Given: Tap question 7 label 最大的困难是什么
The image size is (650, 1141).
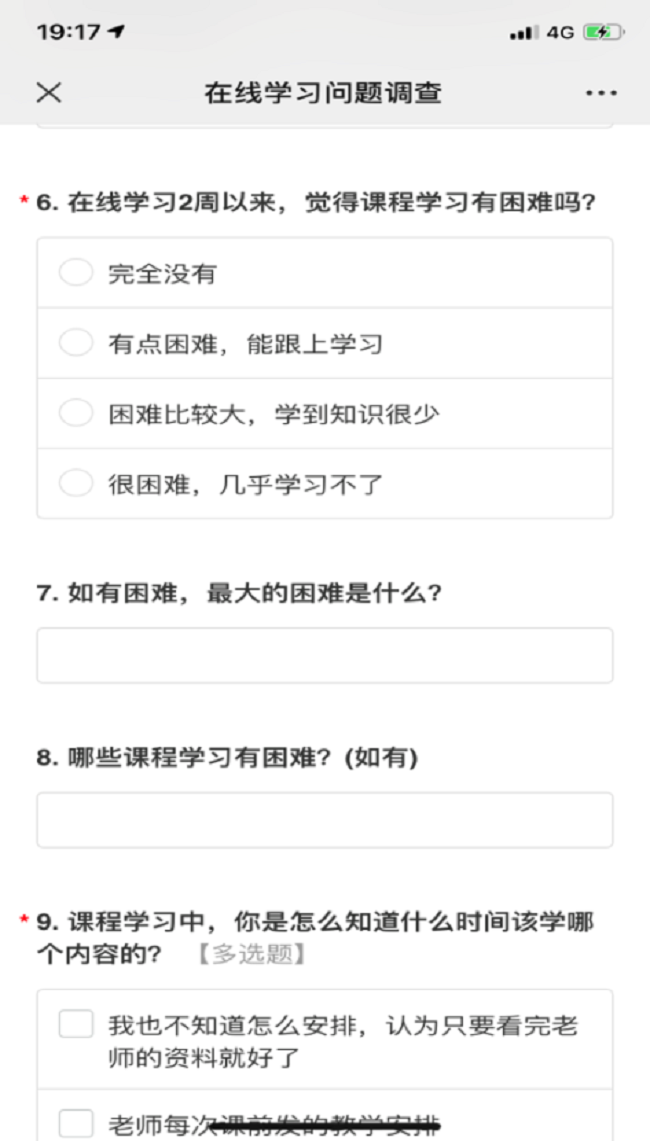Looking at the screenshot, I should [240, 593].
